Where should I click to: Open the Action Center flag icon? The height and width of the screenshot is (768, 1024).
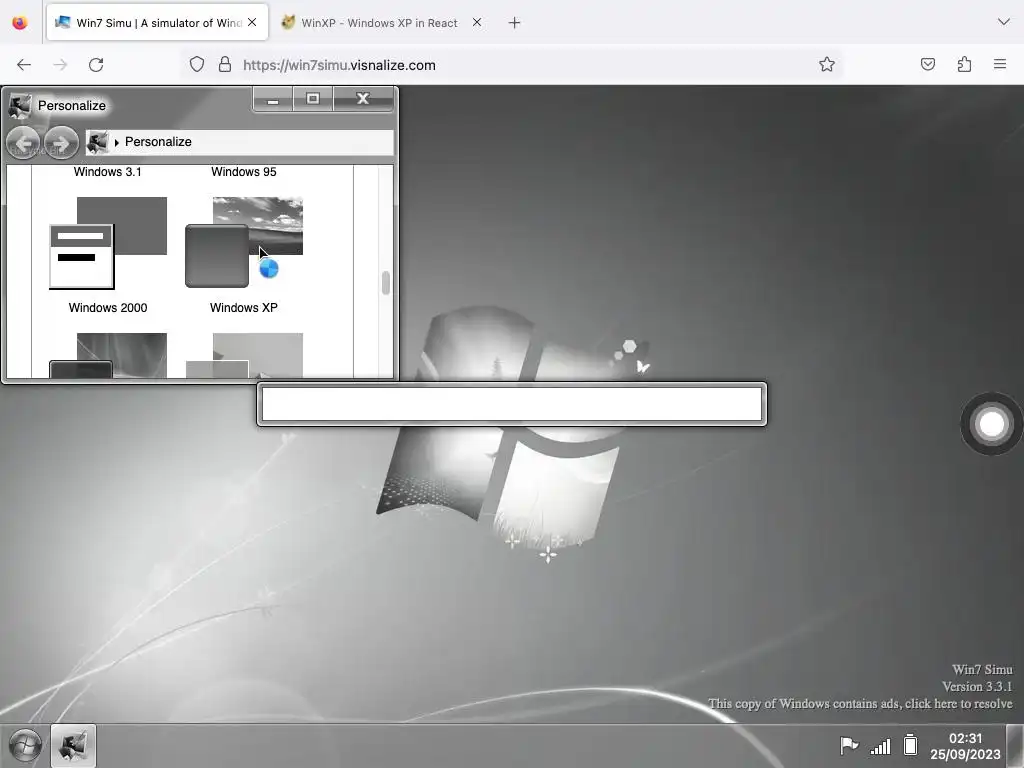[848, 745]
